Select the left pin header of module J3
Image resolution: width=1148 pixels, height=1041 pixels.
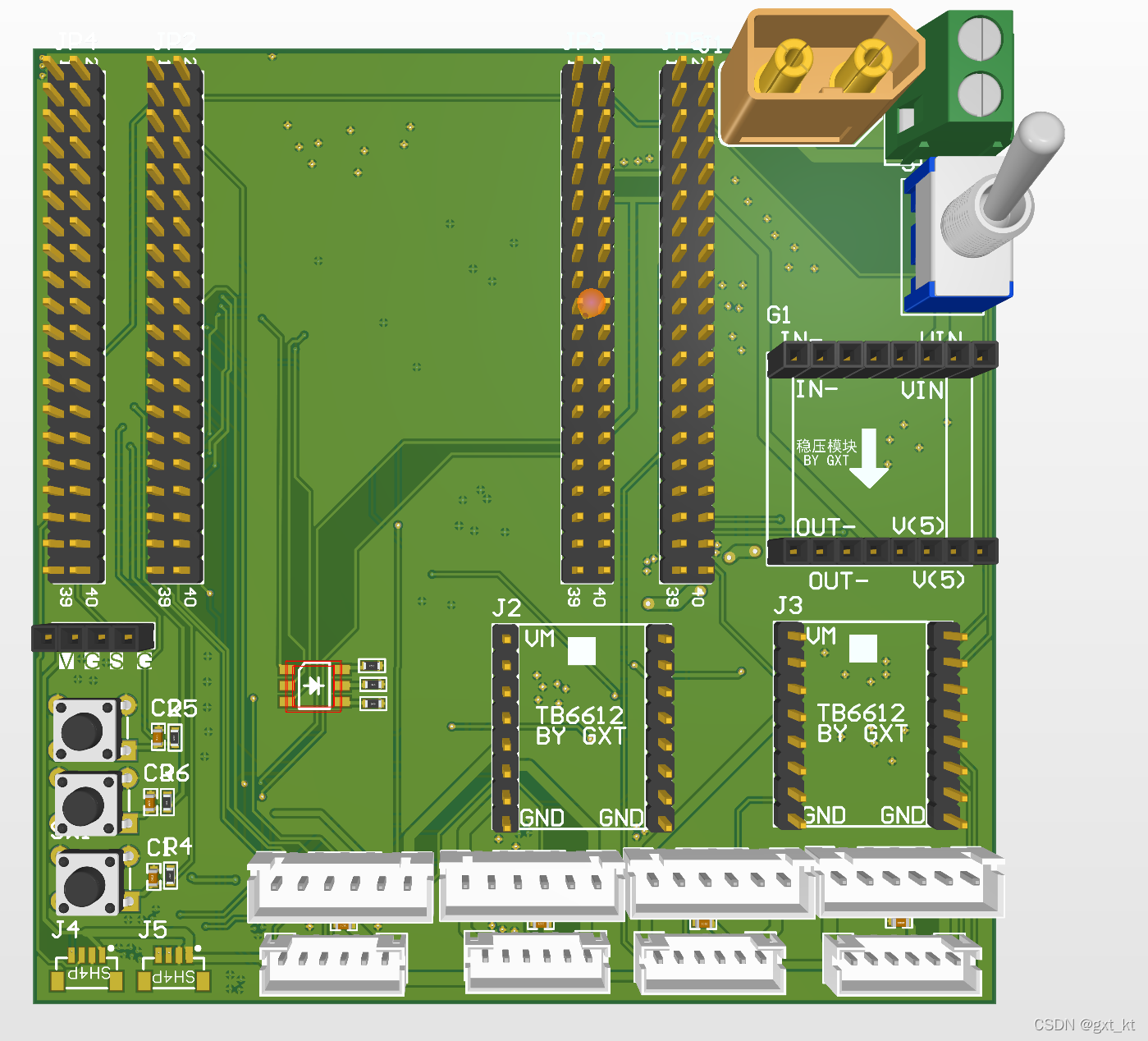click(790, 725)
